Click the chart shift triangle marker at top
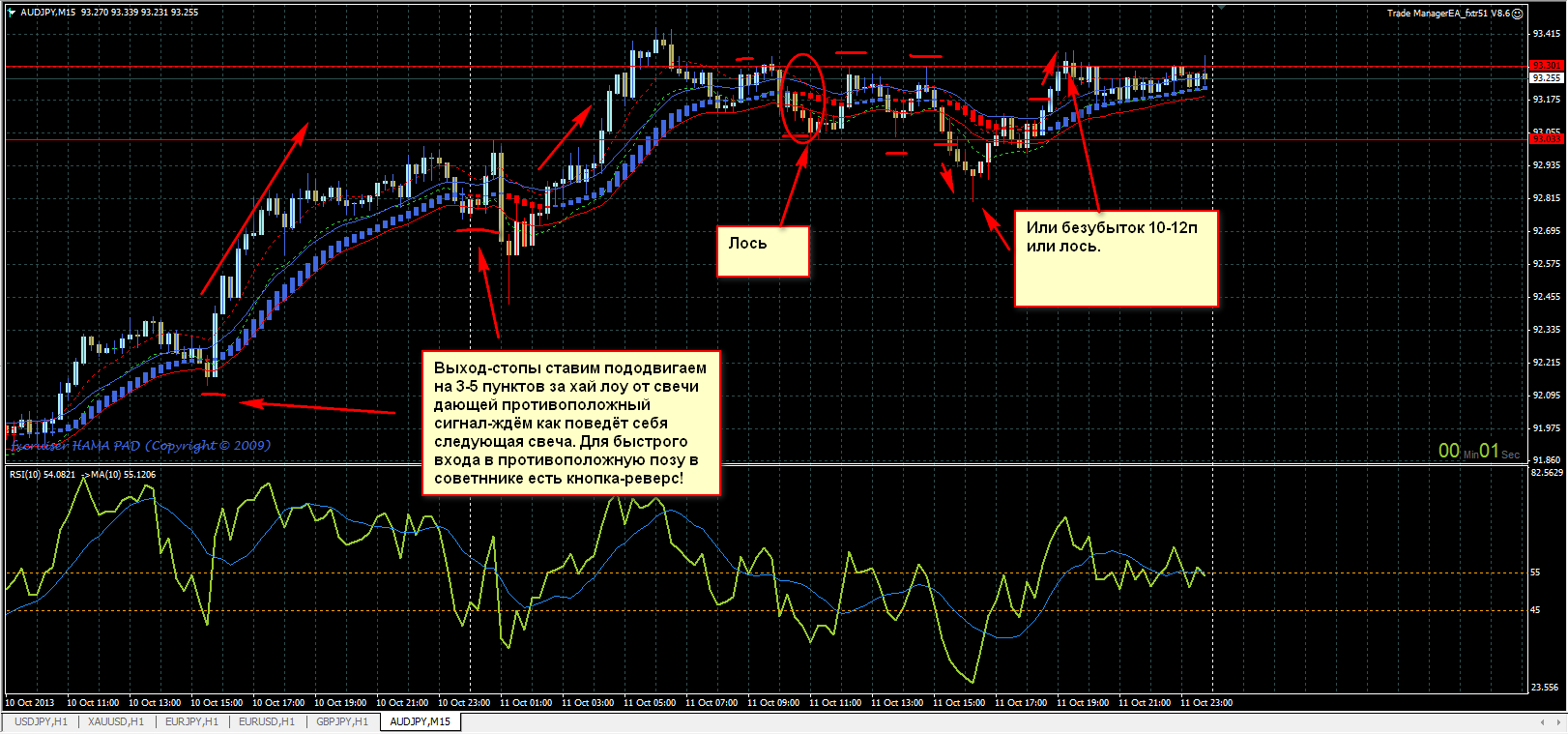This screenshot has height=734, width=1568. [1221, 7]
